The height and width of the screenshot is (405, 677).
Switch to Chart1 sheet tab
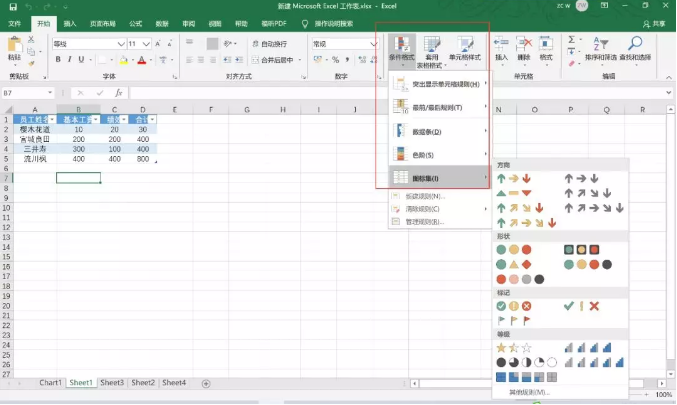(50, 383)
